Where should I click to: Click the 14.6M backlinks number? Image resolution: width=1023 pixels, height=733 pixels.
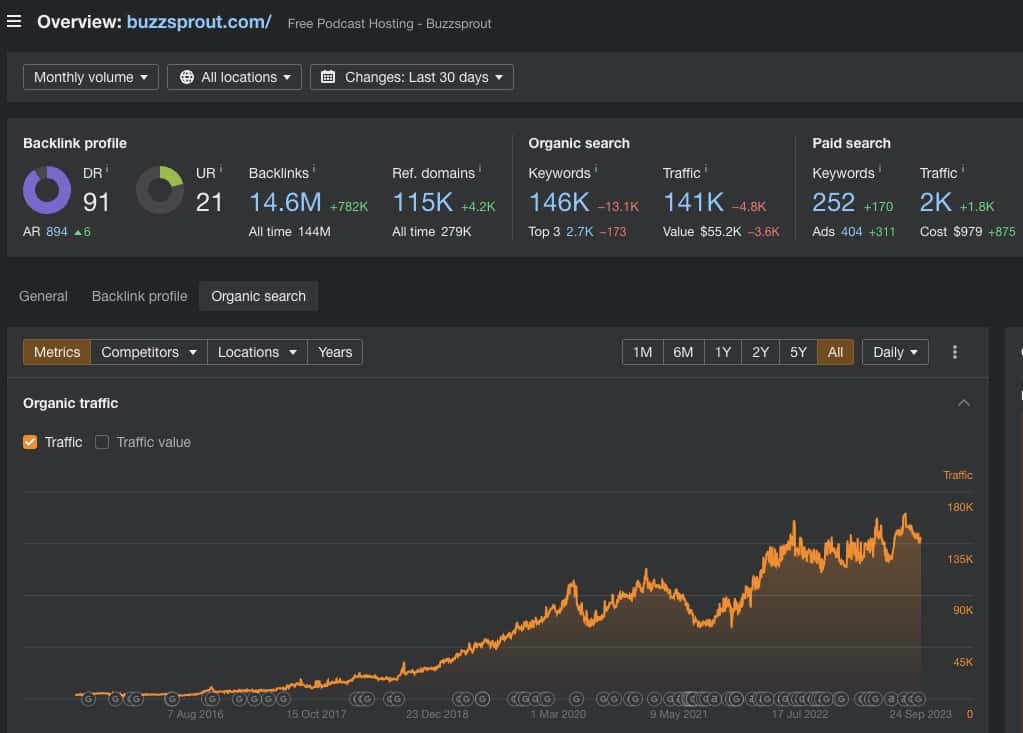[285, 203]
